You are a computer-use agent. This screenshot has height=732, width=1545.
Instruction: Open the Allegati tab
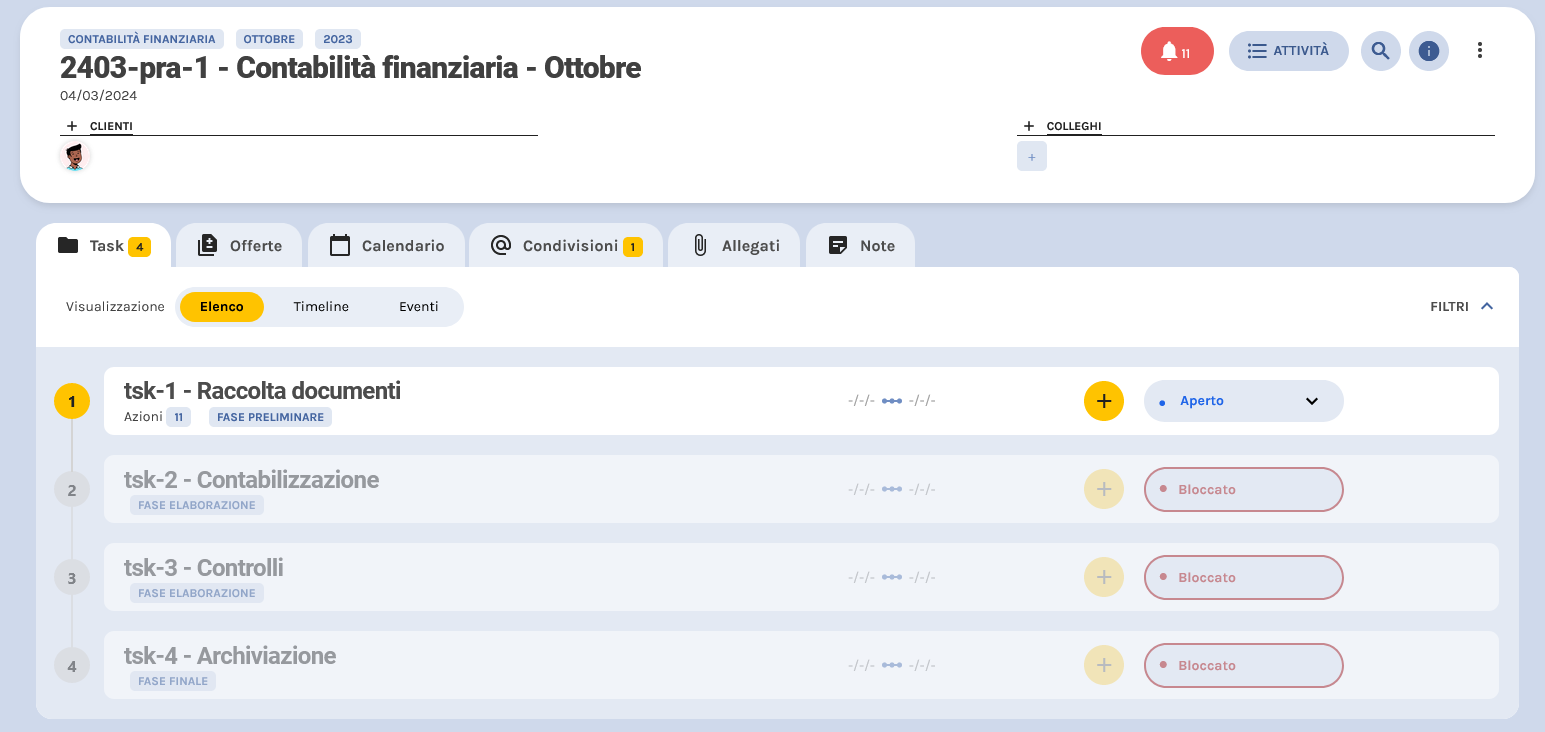733,244
